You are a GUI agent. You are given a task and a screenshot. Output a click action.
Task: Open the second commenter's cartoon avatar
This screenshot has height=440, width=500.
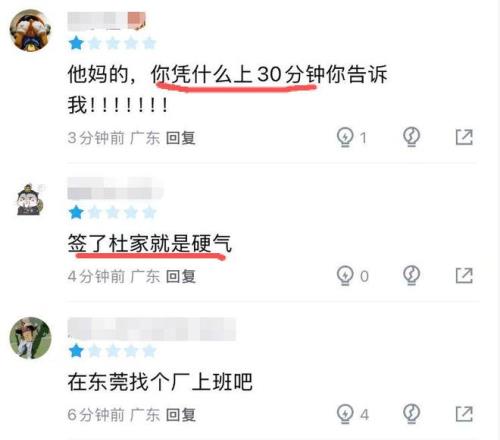(x=31, y=199)
